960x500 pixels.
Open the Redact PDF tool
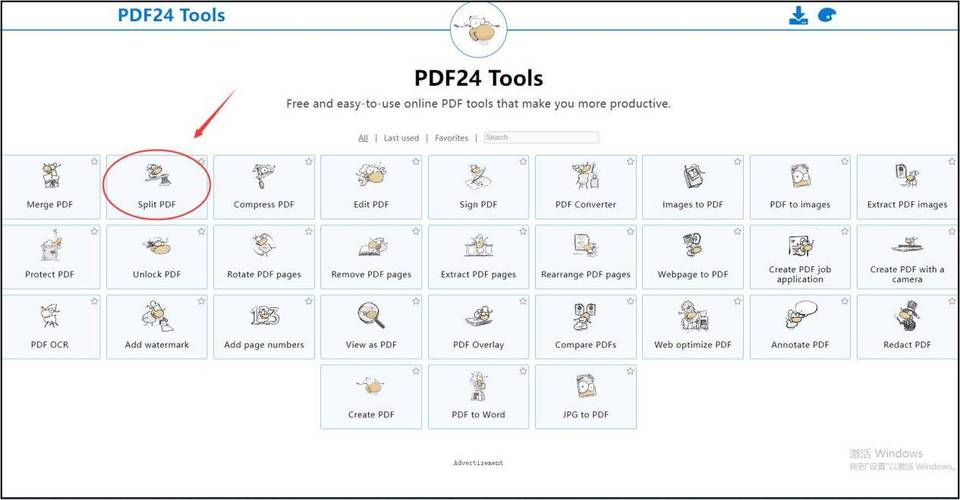click(x=907, y=327)
